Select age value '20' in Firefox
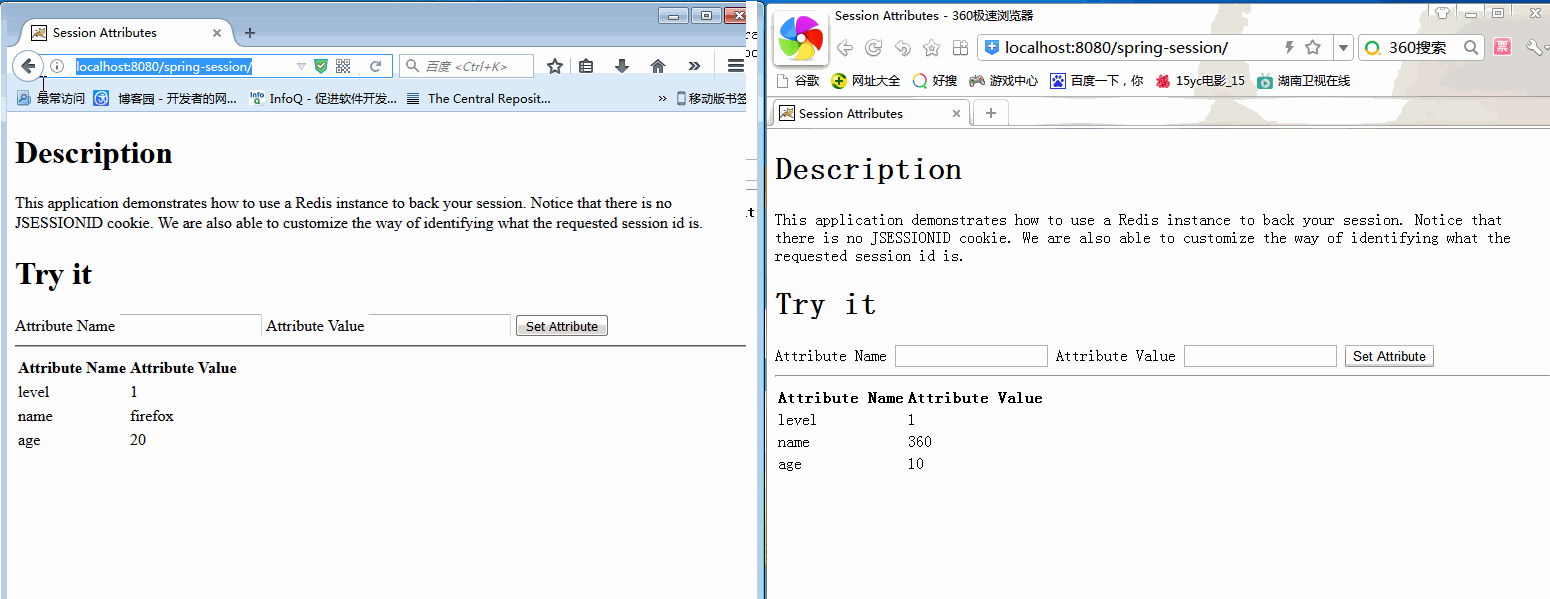Viewport: 1550px width, 599px height. point(138,440)
